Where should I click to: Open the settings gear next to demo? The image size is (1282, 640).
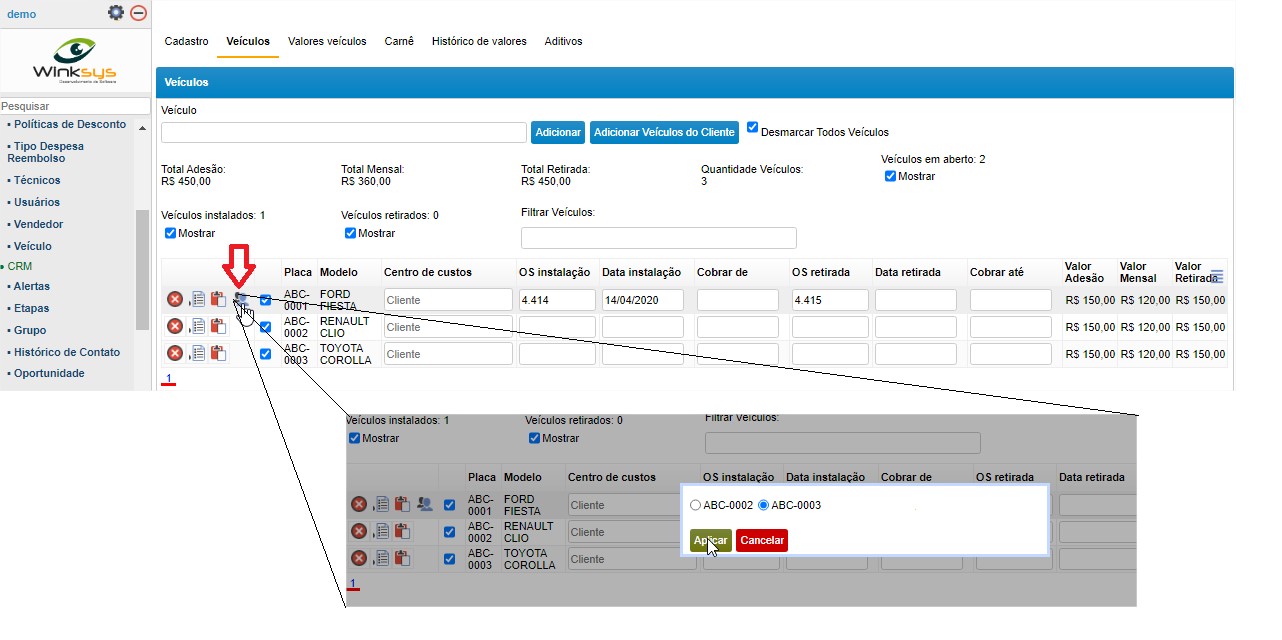[116, 13]
